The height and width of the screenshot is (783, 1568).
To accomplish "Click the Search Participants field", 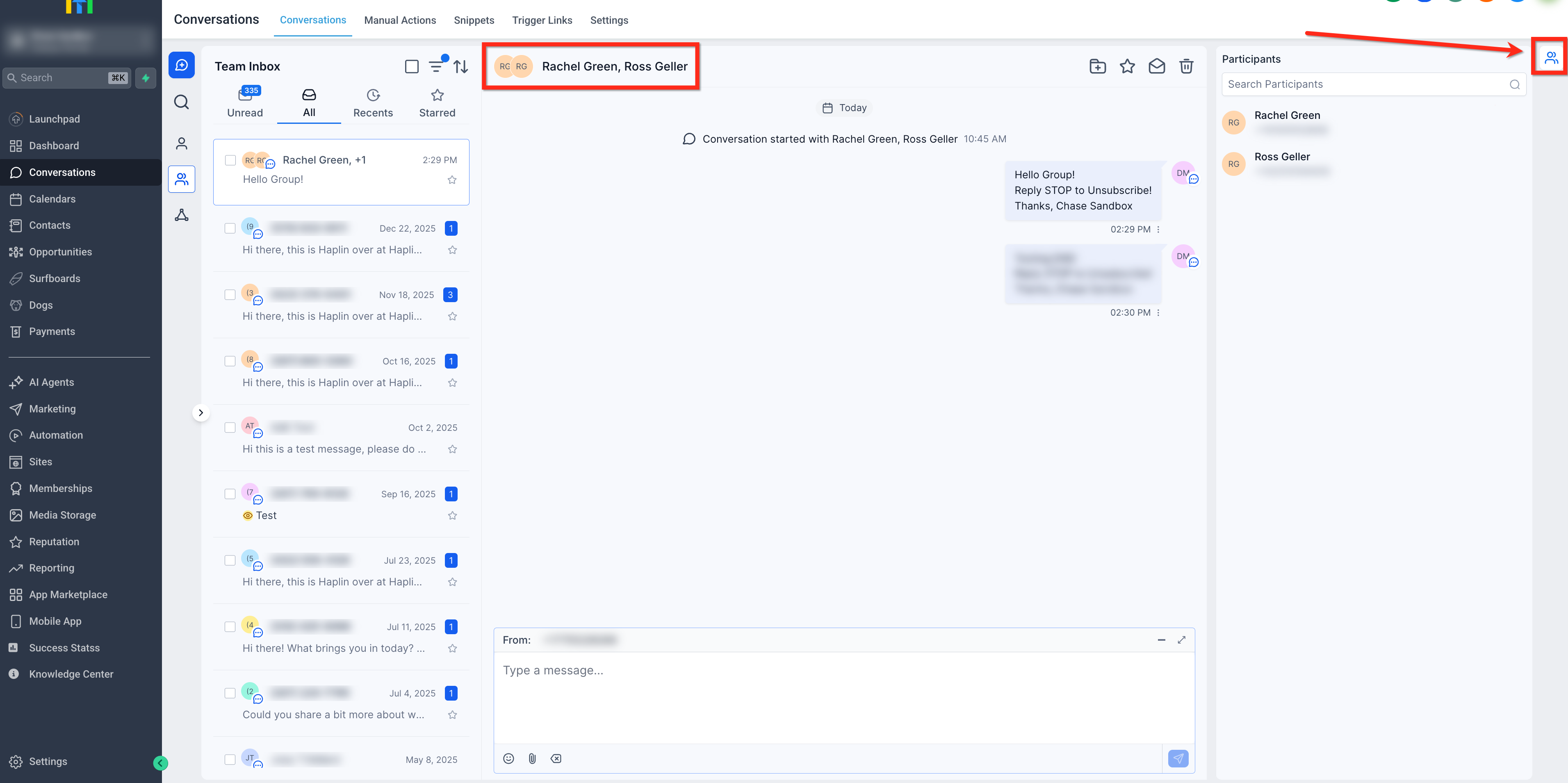I will (x=1363, y=84).
